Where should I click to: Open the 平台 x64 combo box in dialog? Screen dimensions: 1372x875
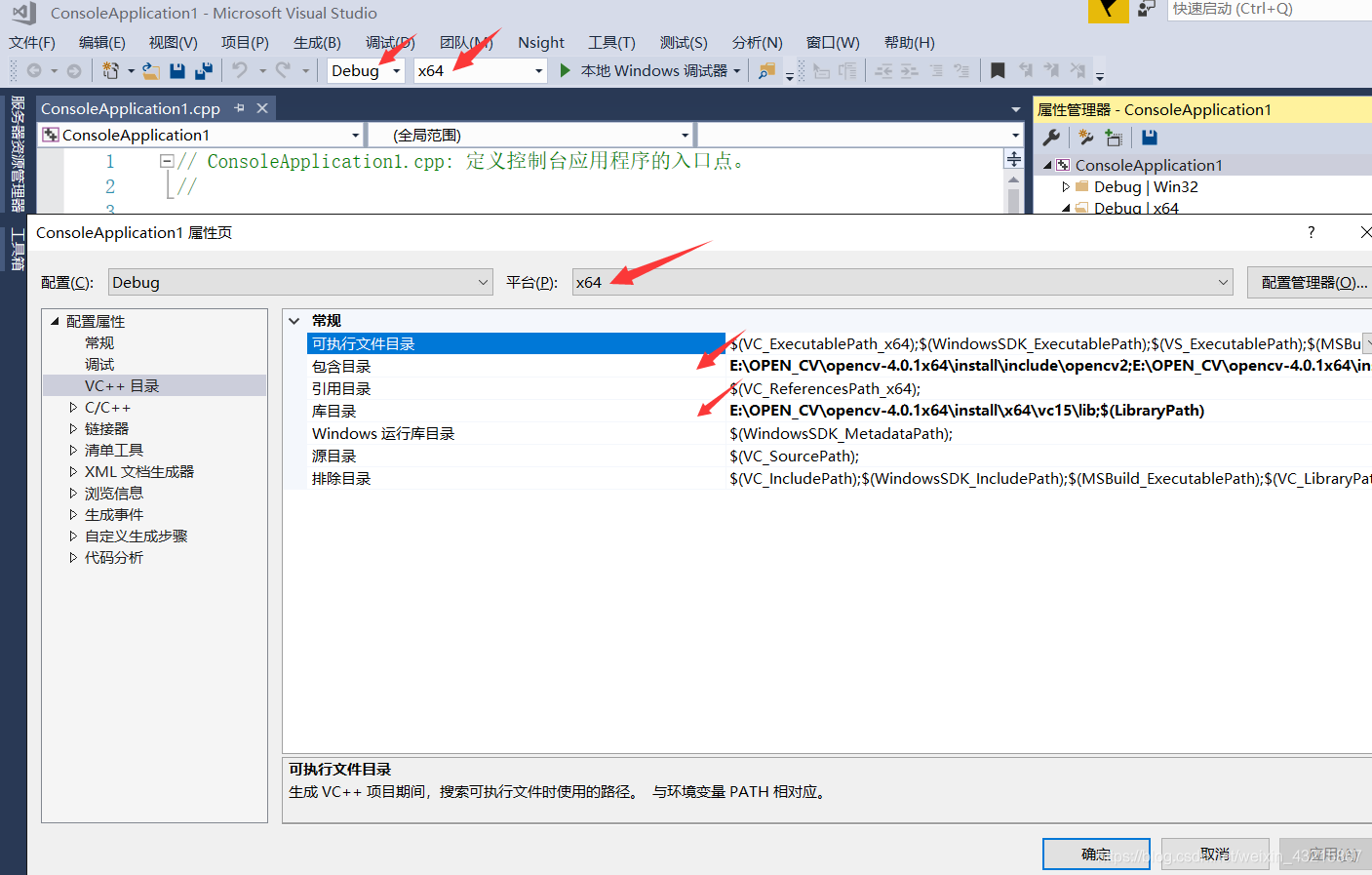(x=902, y=282)
